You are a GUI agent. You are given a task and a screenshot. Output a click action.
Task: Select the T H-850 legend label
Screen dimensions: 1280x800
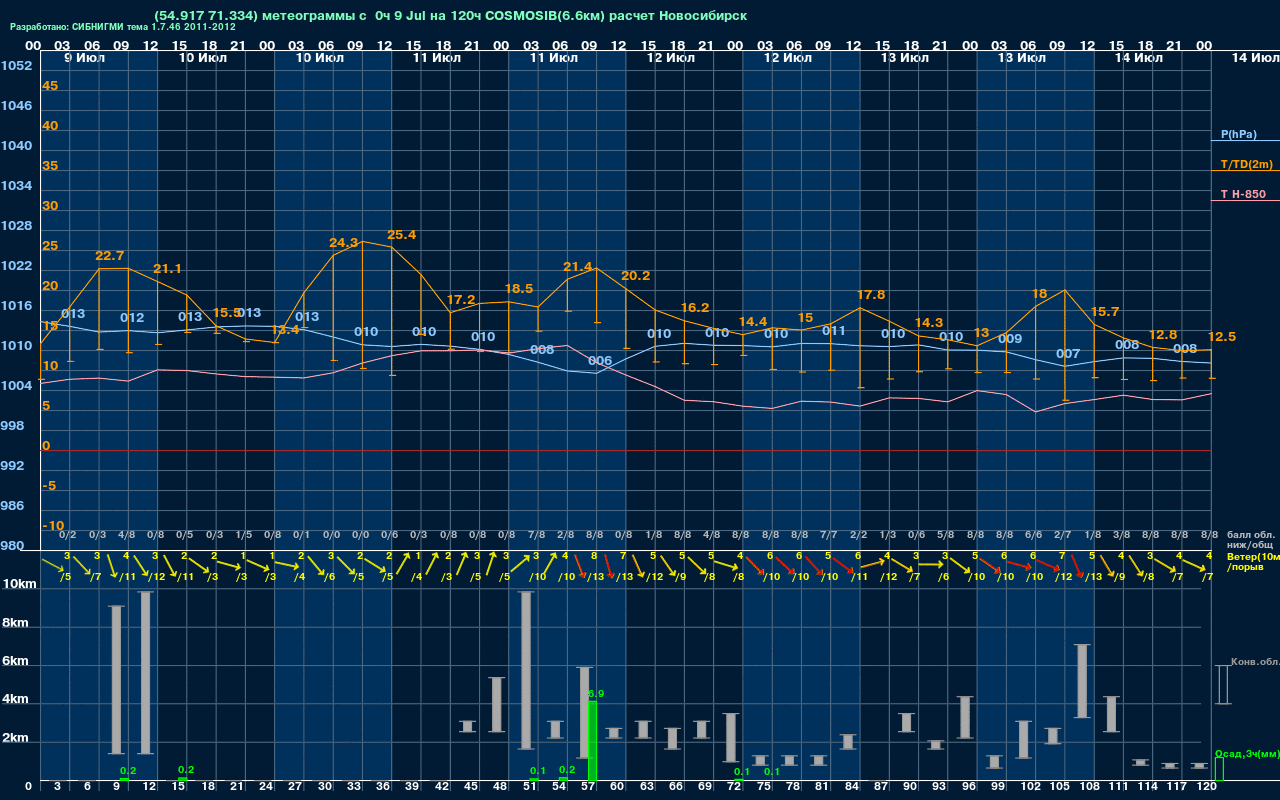click(1242, 194)
